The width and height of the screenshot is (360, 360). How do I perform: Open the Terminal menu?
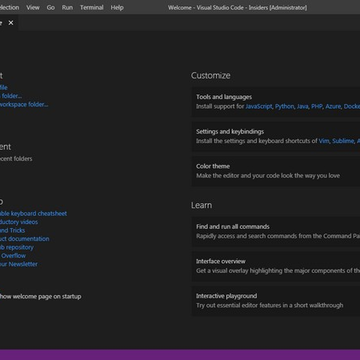point(92,7)
